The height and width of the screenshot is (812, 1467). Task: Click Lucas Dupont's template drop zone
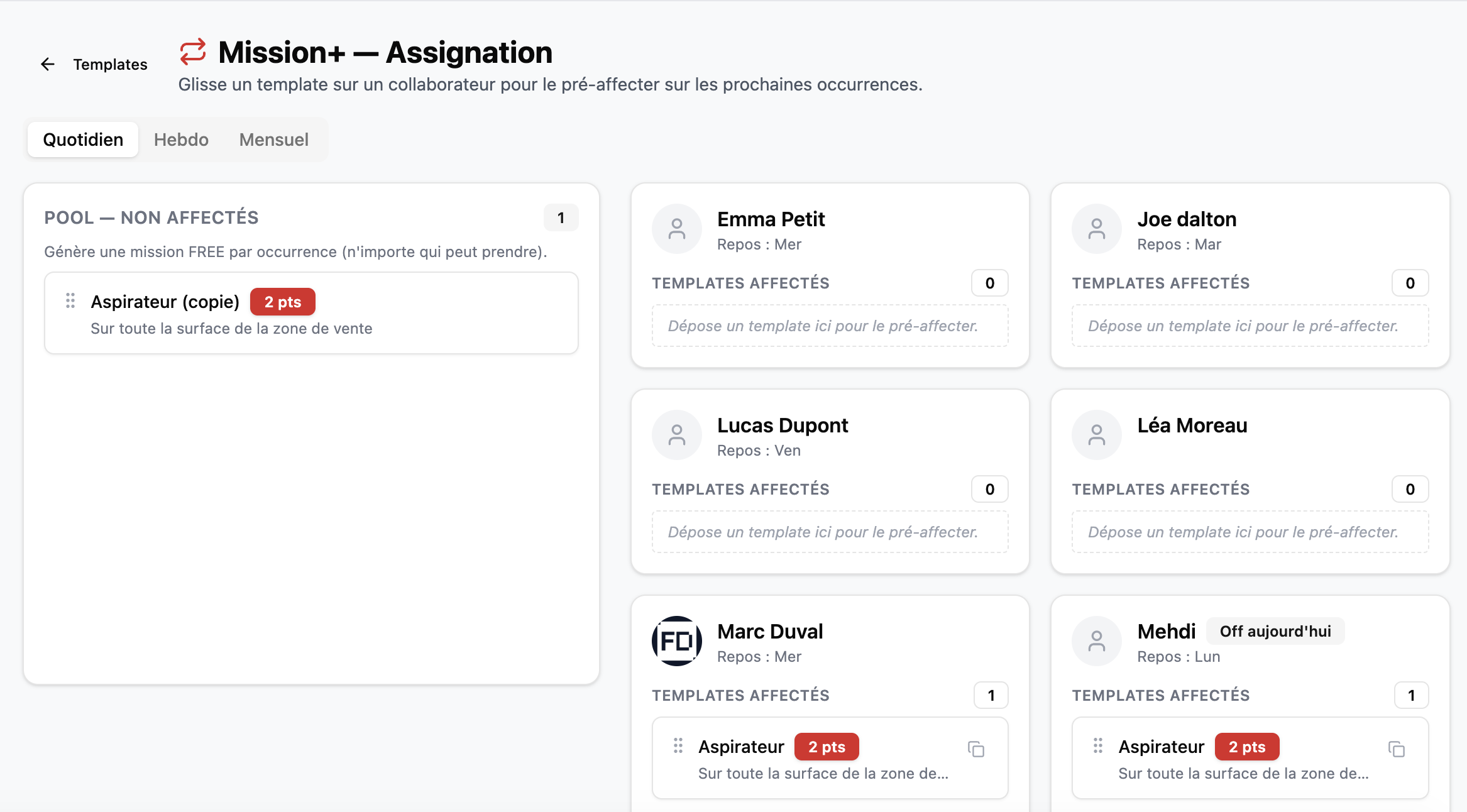[830, 532]
